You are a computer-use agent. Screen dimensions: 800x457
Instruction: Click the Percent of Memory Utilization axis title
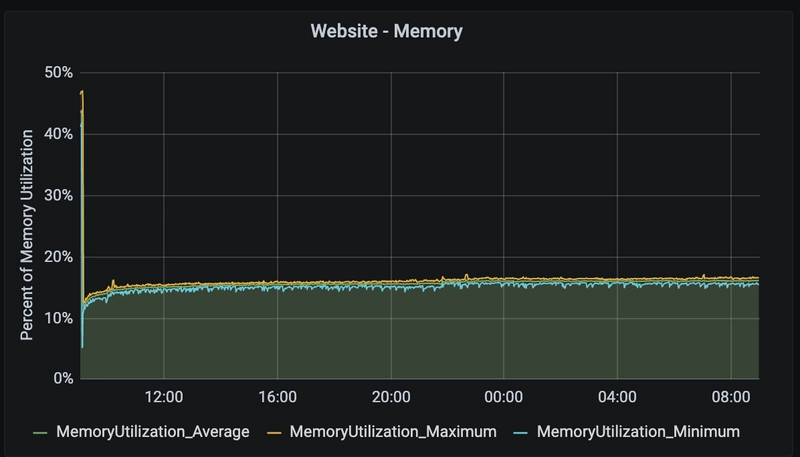click(27, 234)
